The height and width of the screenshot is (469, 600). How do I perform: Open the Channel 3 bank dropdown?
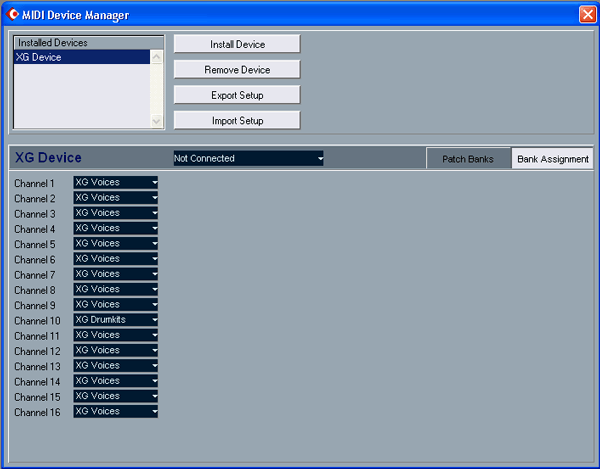[116, 213]
